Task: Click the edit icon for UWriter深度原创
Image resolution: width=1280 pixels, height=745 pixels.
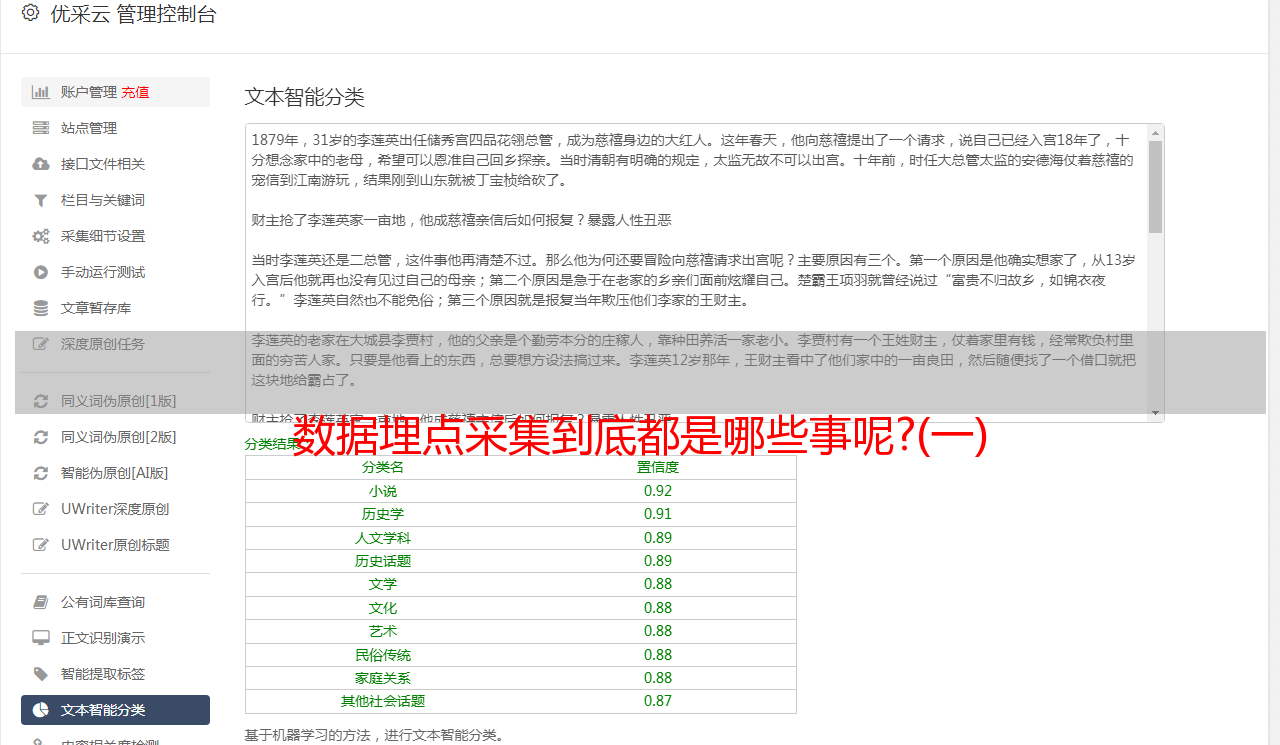Action: coord(41,509)
